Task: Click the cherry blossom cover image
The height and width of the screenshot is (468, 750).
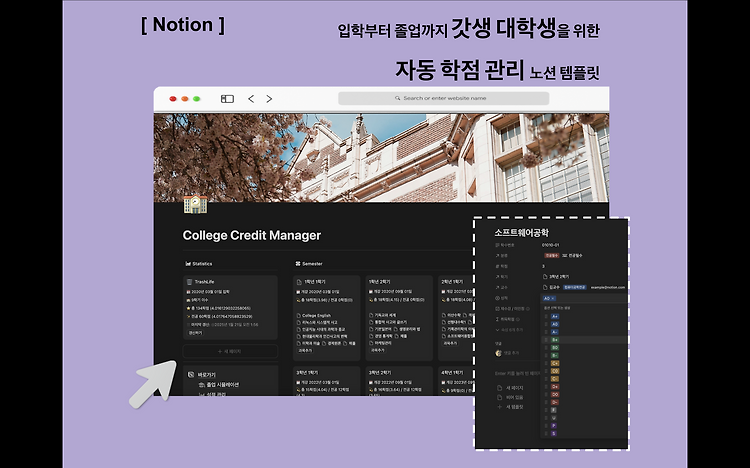Action: click(381, 158)
